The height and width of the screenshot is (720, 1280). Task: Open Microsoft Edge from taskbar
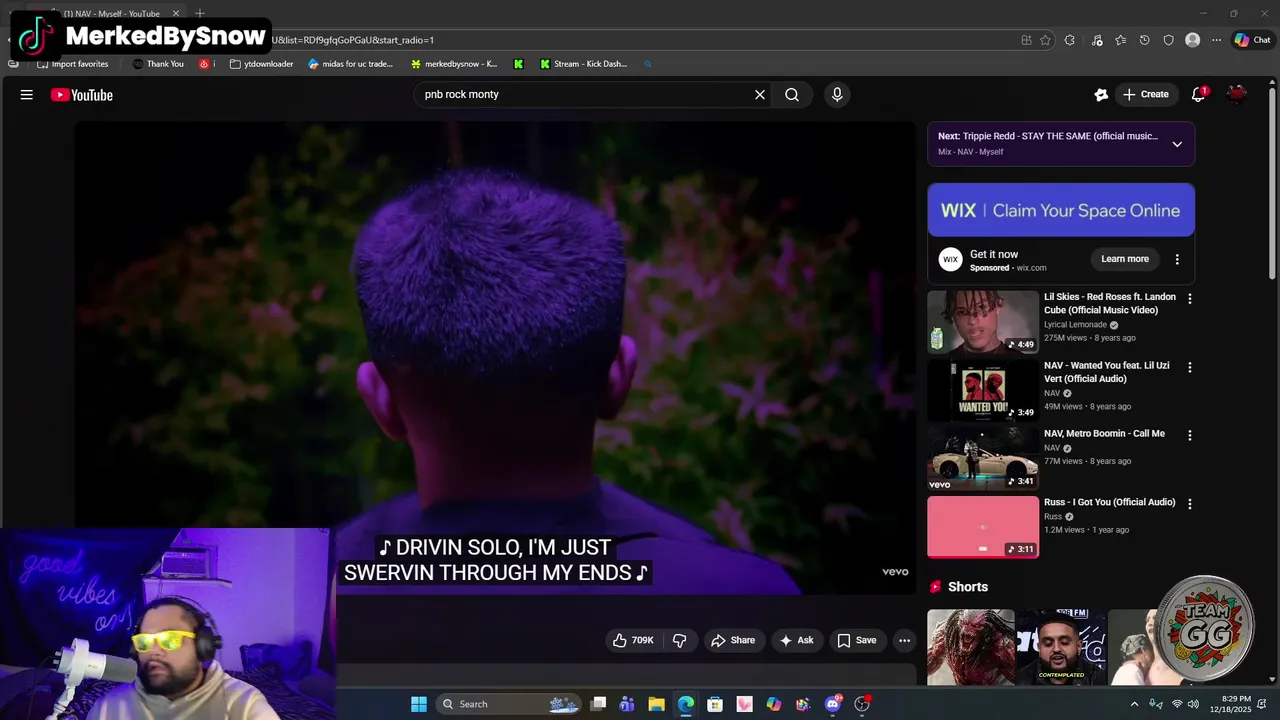pos(685,704)
